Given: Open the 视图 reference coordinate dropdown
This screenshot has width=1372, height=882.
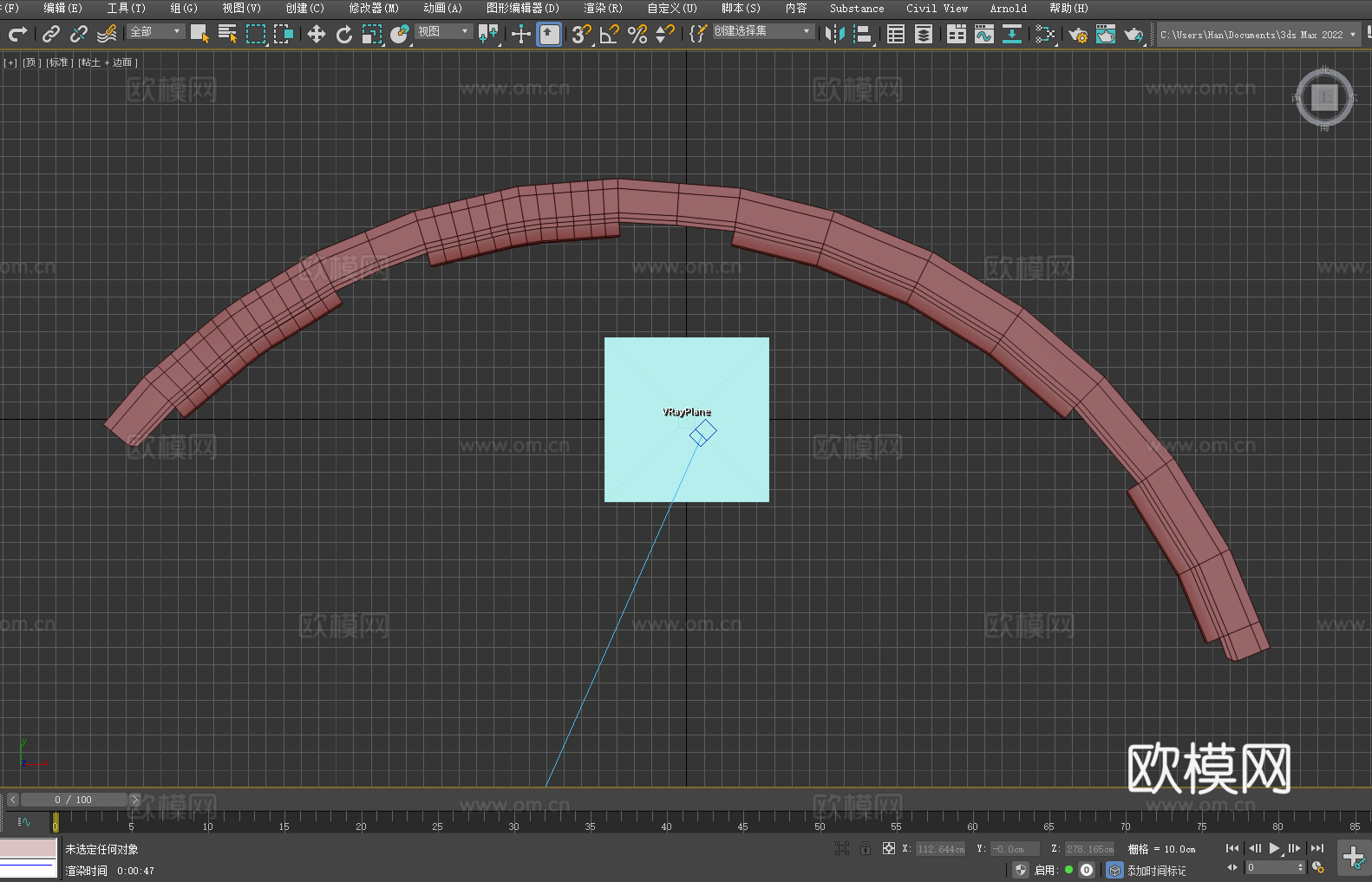Looking at the screenshot, I should click(443, 31).
